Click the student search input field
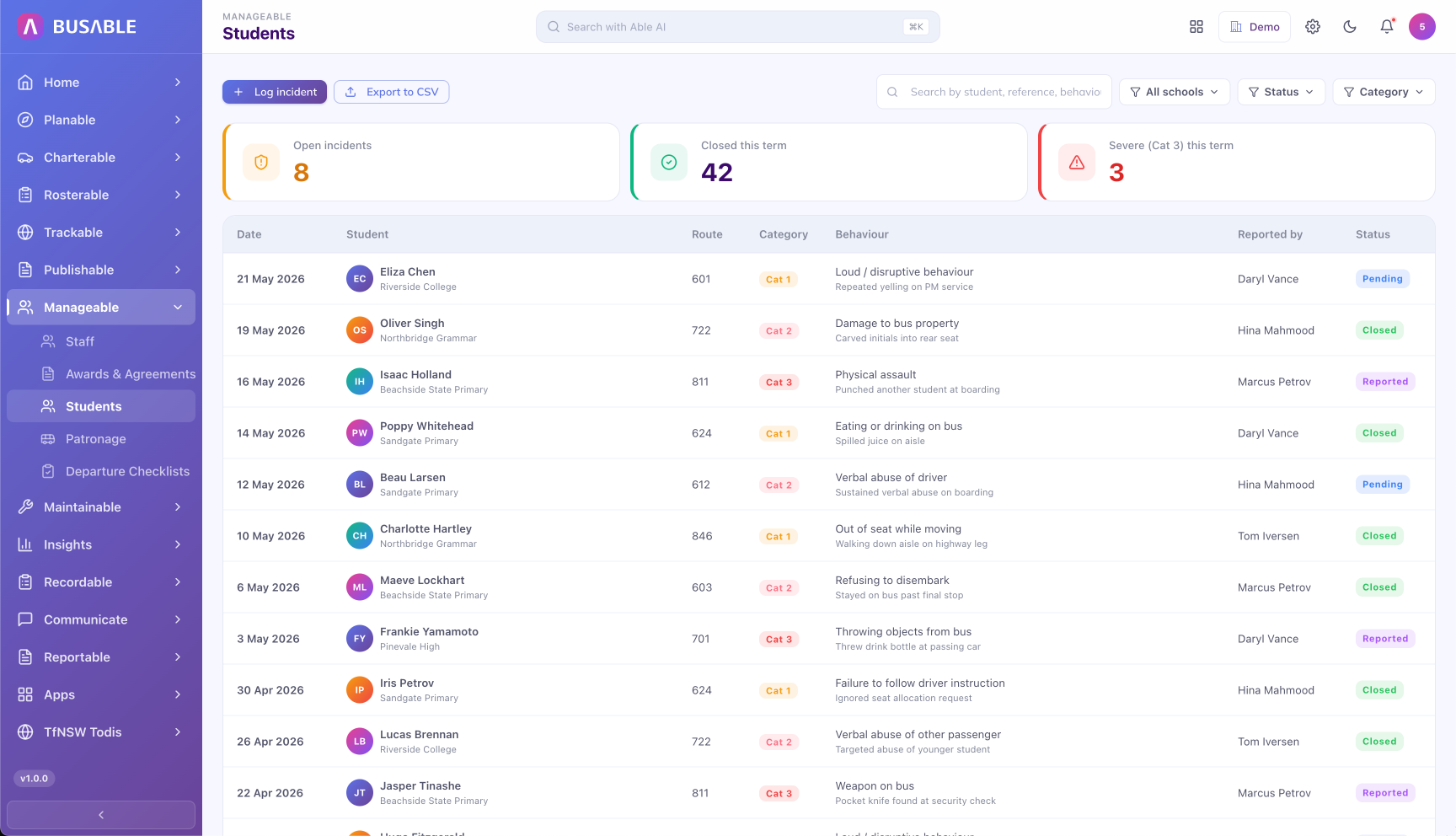1456x836 pixels. [994, 92]
